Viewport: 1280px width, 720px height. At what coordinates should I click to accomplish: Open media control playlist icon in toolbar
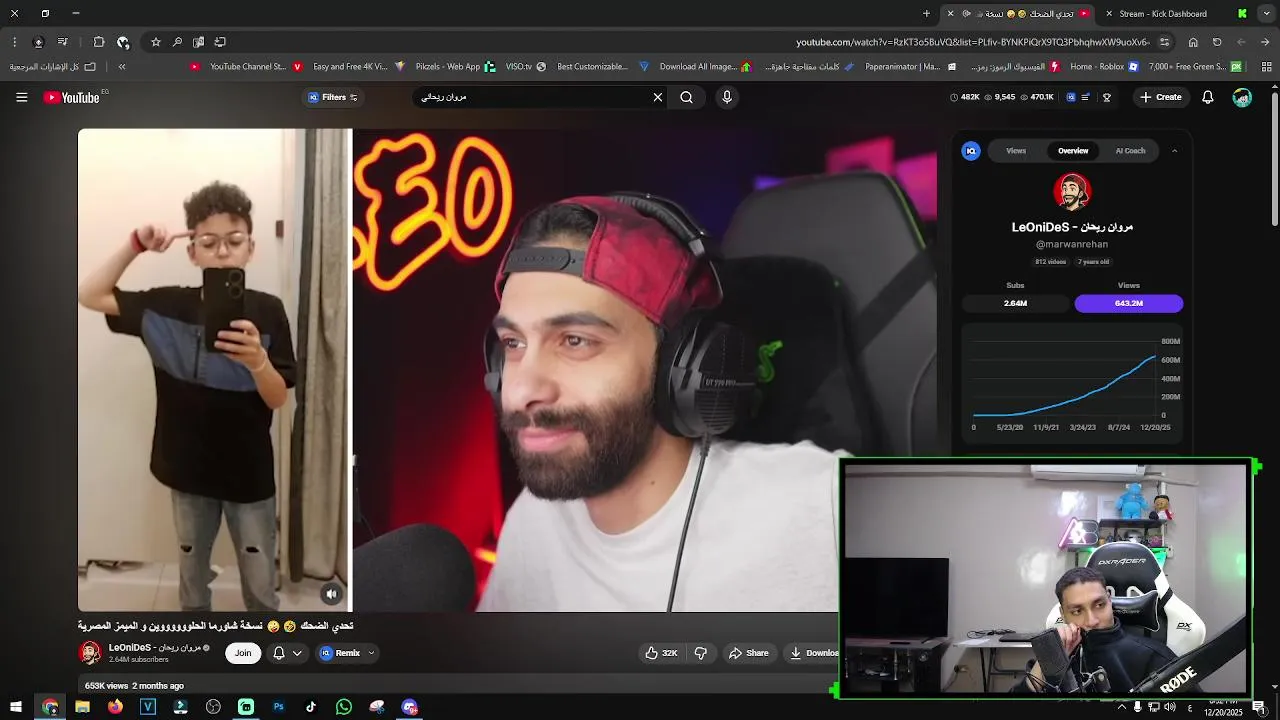tap(62, 42)
